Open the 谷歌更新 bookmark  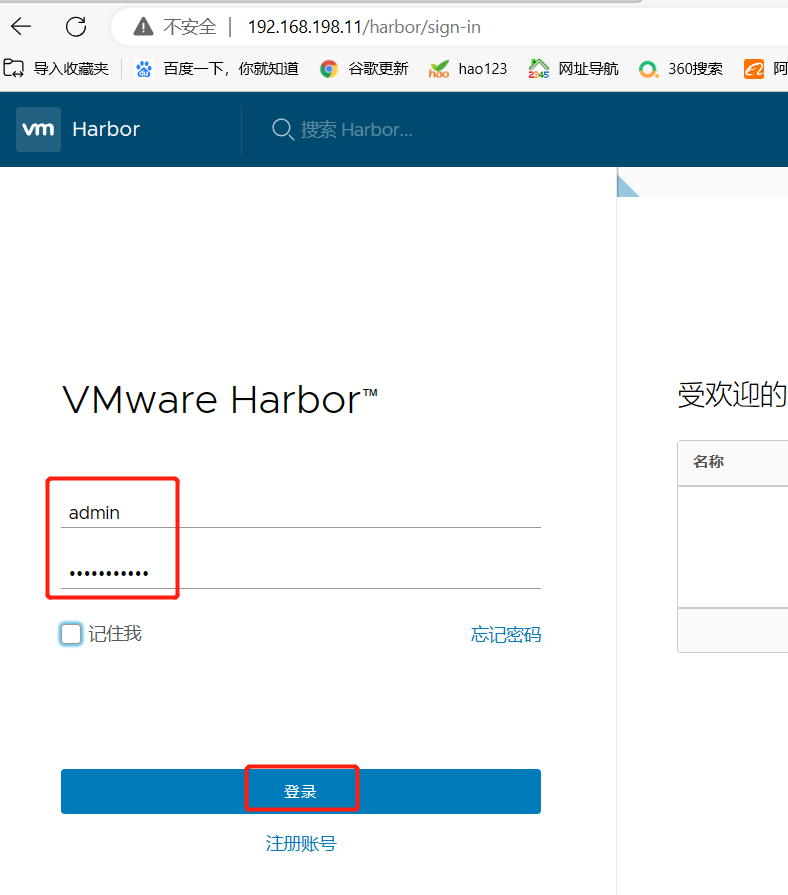point(364,68)
